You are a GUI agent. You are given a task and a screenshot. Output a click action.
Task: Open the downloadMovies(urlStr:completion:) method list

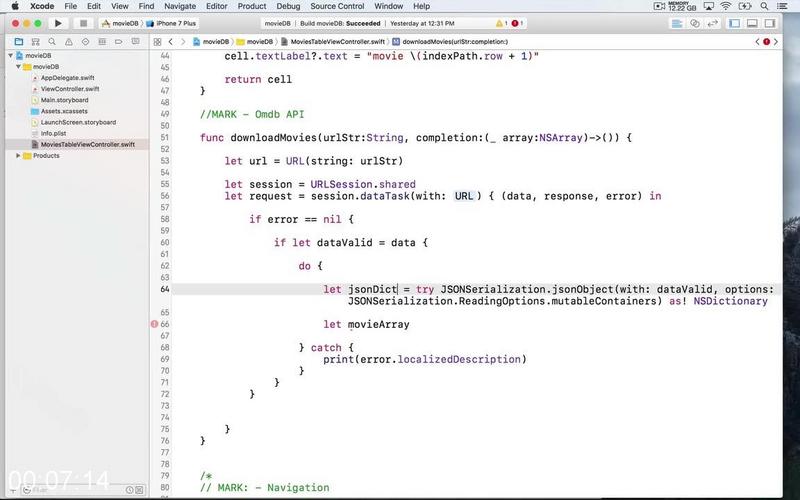click(450, 42)
